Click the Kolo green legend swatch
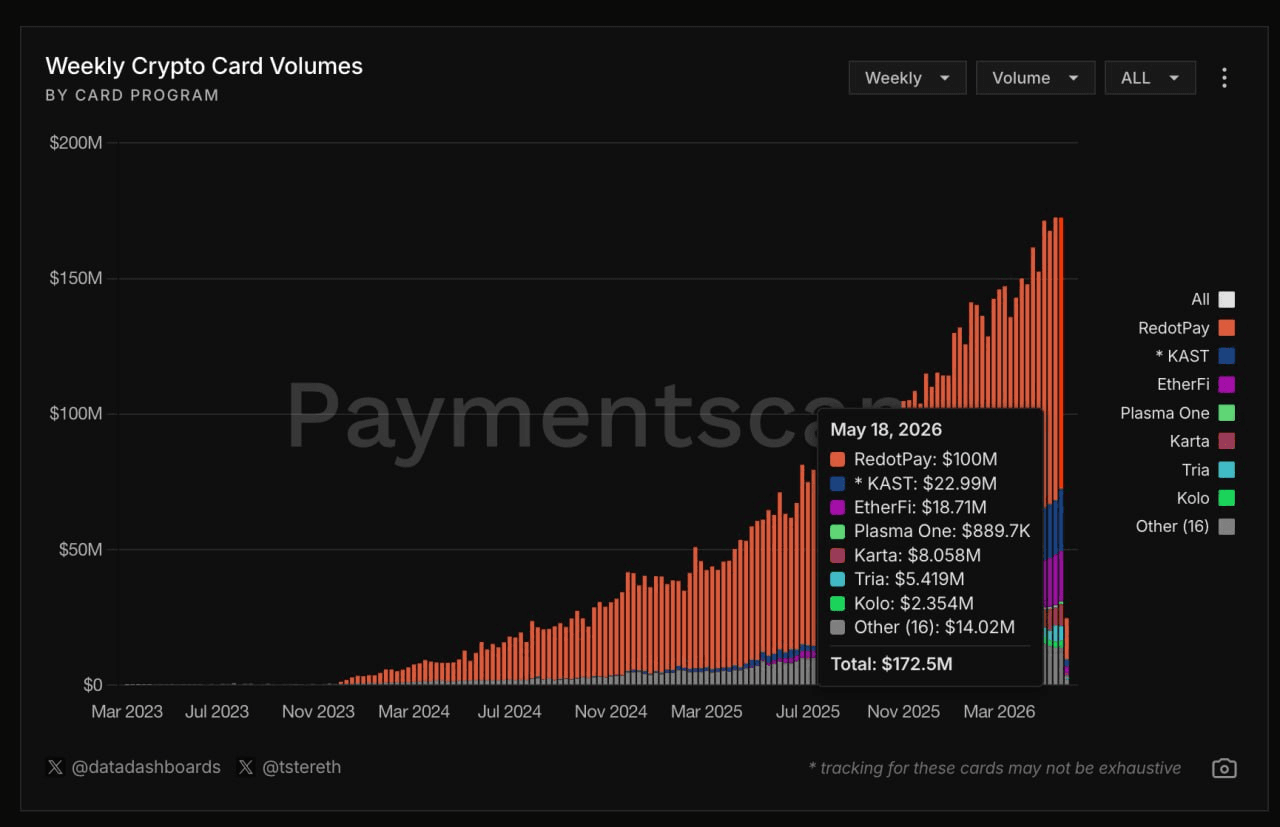This screenshot has width=1280, height=827. pyautogui.click(x=1227, y=498)
